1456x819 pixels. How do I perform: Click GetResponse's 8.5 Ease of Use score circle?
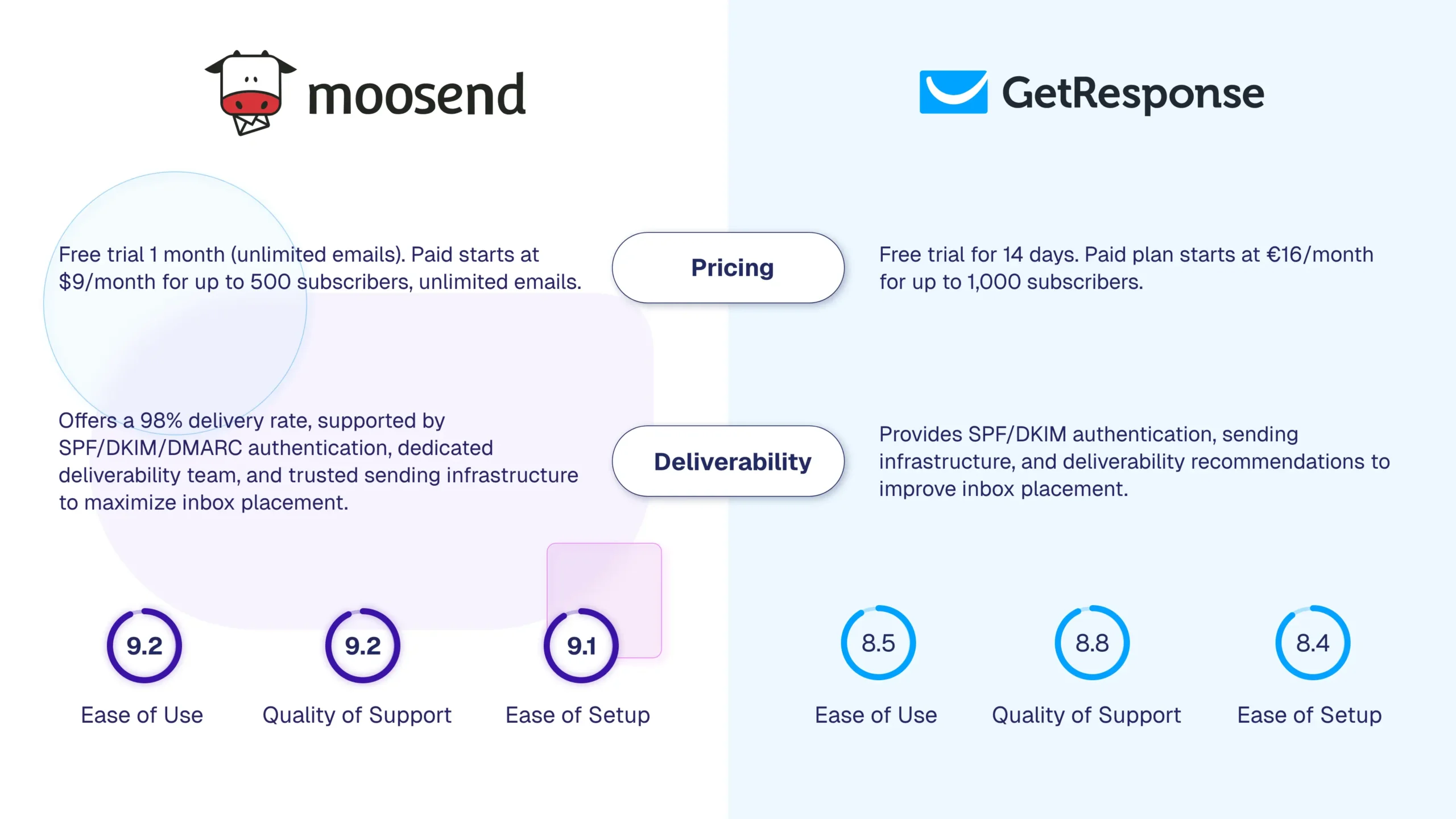[x=878, y=643]
